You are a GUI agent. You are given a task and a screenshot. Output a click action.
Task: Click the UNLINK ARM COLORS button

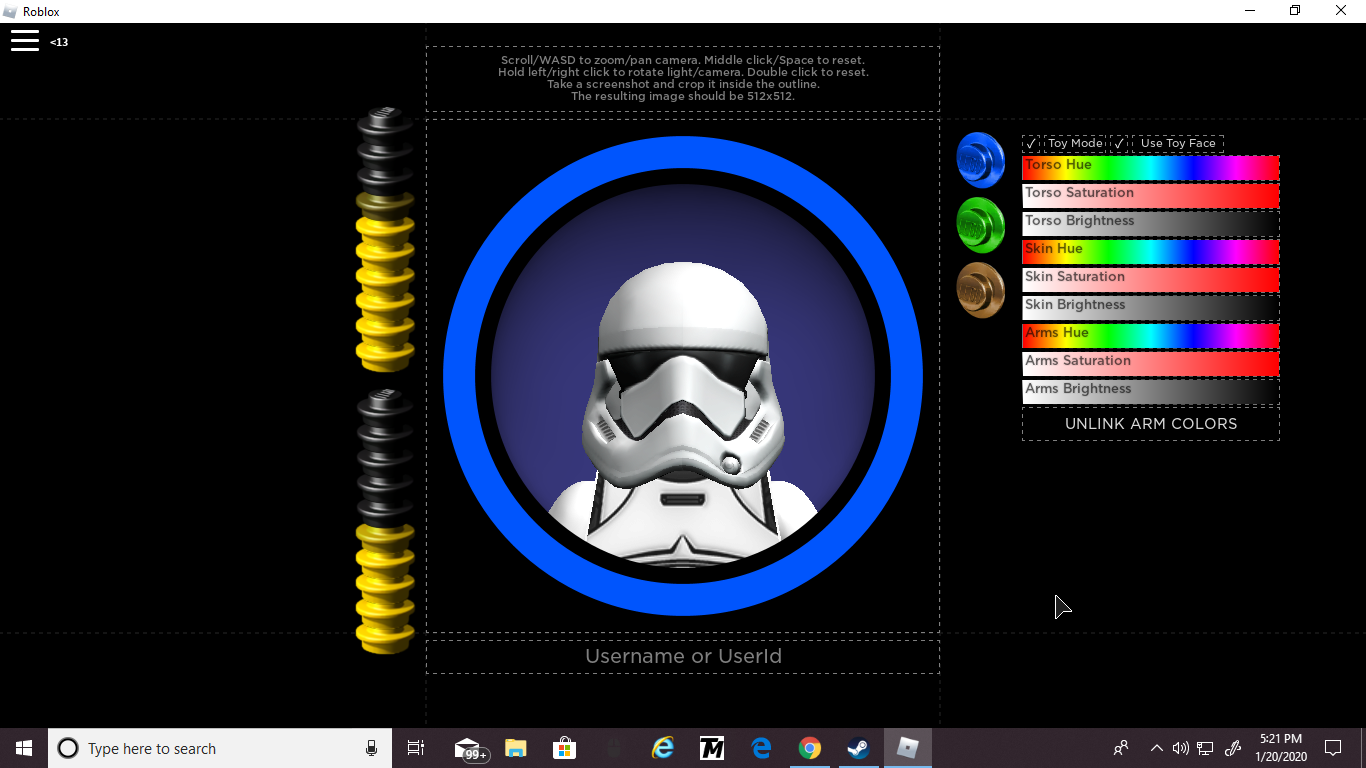tap(1150, 424)
